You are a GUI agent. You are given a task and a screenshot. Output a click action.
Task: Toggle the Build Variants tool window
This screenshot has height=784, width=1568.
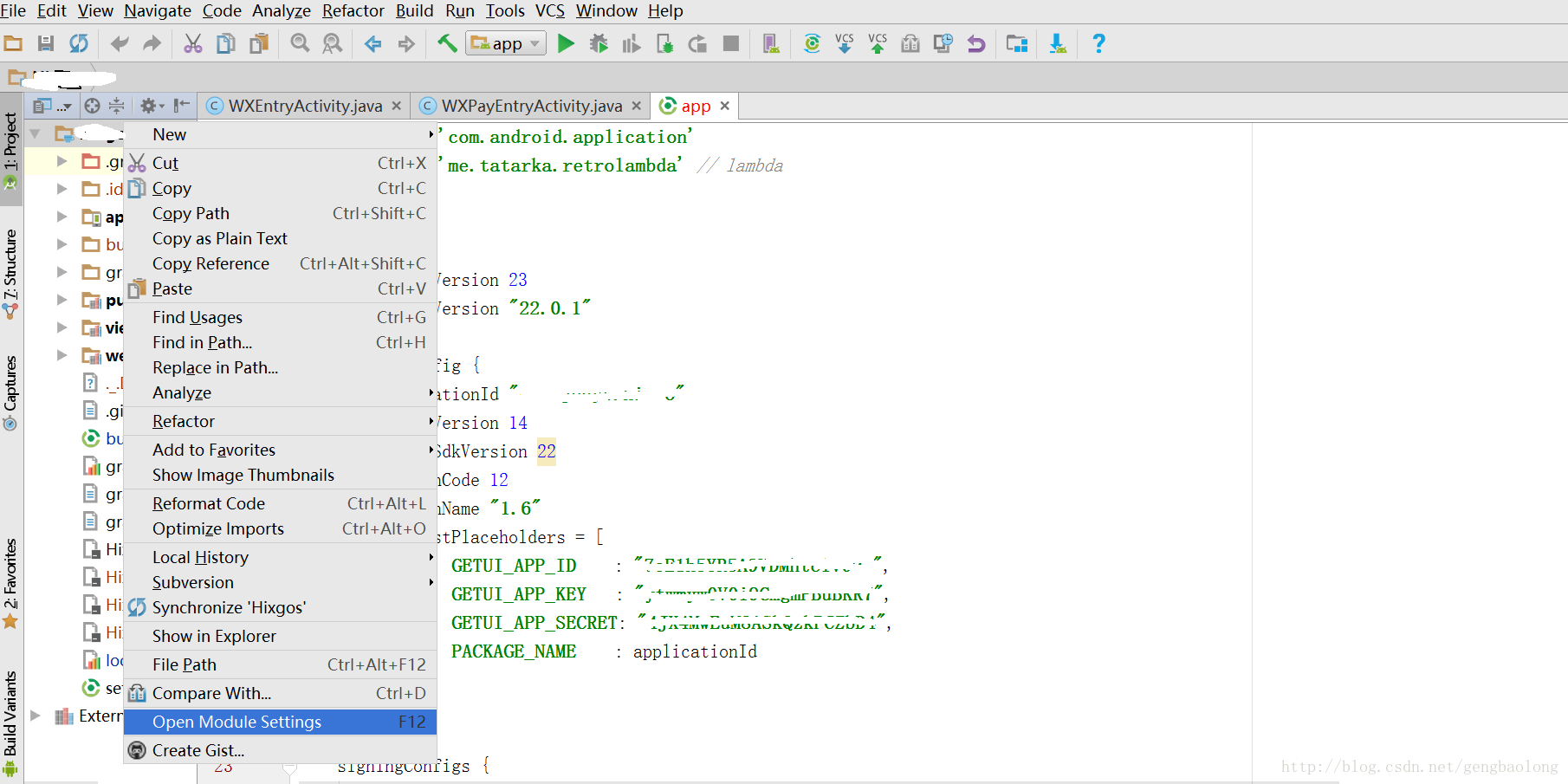click(x=10, y=723)
